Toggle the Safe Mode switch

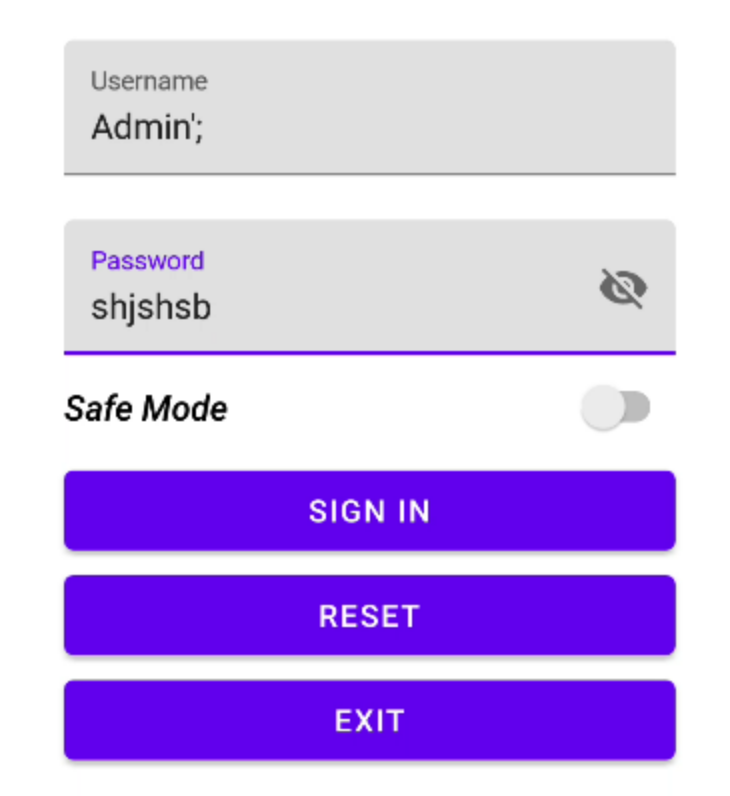pos(616,408)
